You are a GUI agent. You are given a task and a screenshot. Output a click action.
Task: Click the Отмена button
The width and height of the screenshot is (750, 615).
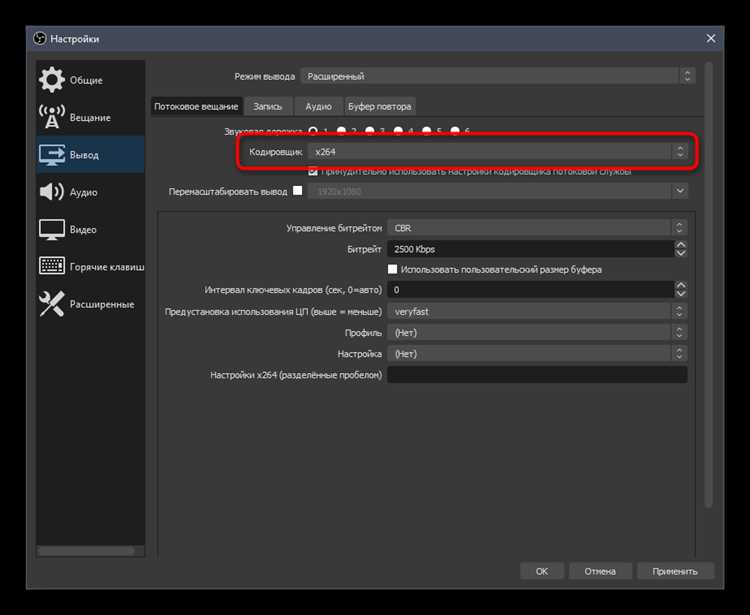[x=600, y=571]
